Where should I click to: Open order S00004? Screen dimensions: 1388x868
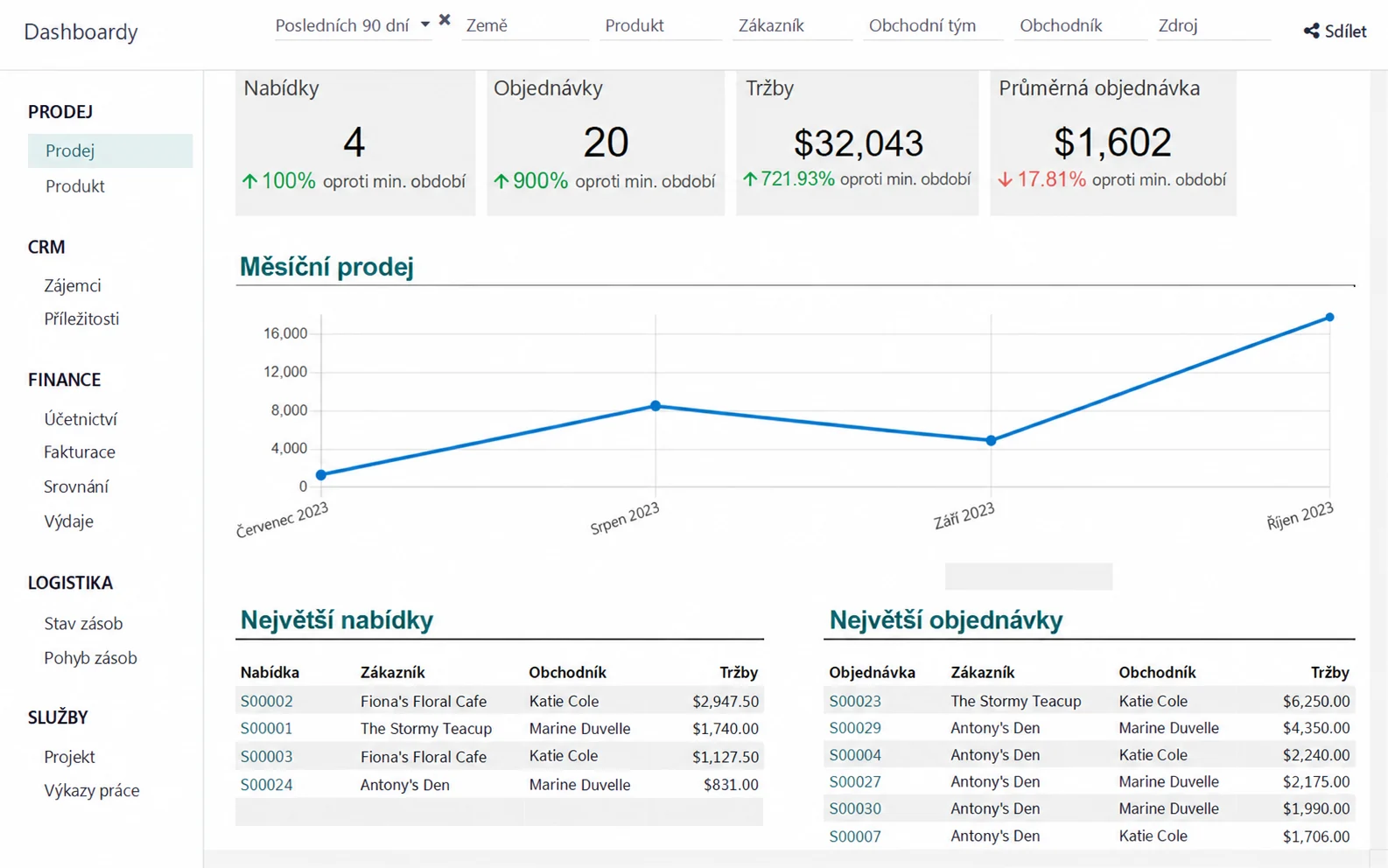855,755
